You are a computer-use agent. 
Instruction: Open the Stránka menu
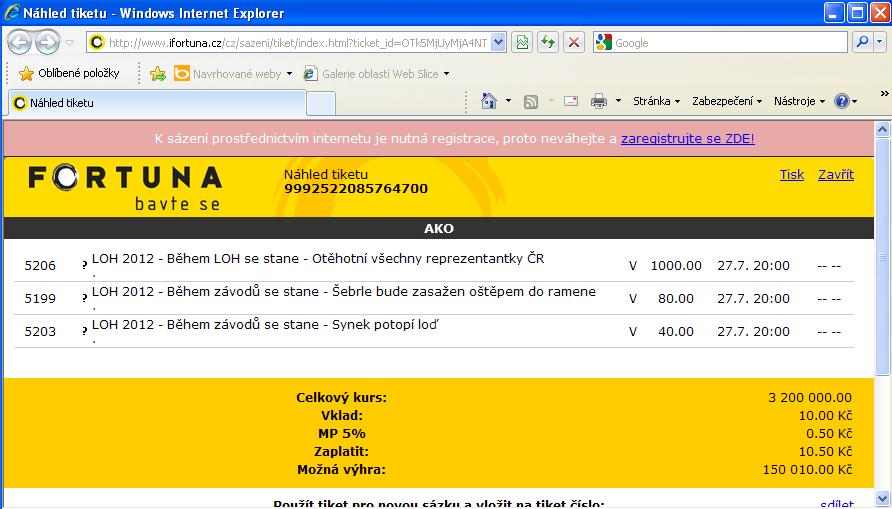tap(656, 101)
